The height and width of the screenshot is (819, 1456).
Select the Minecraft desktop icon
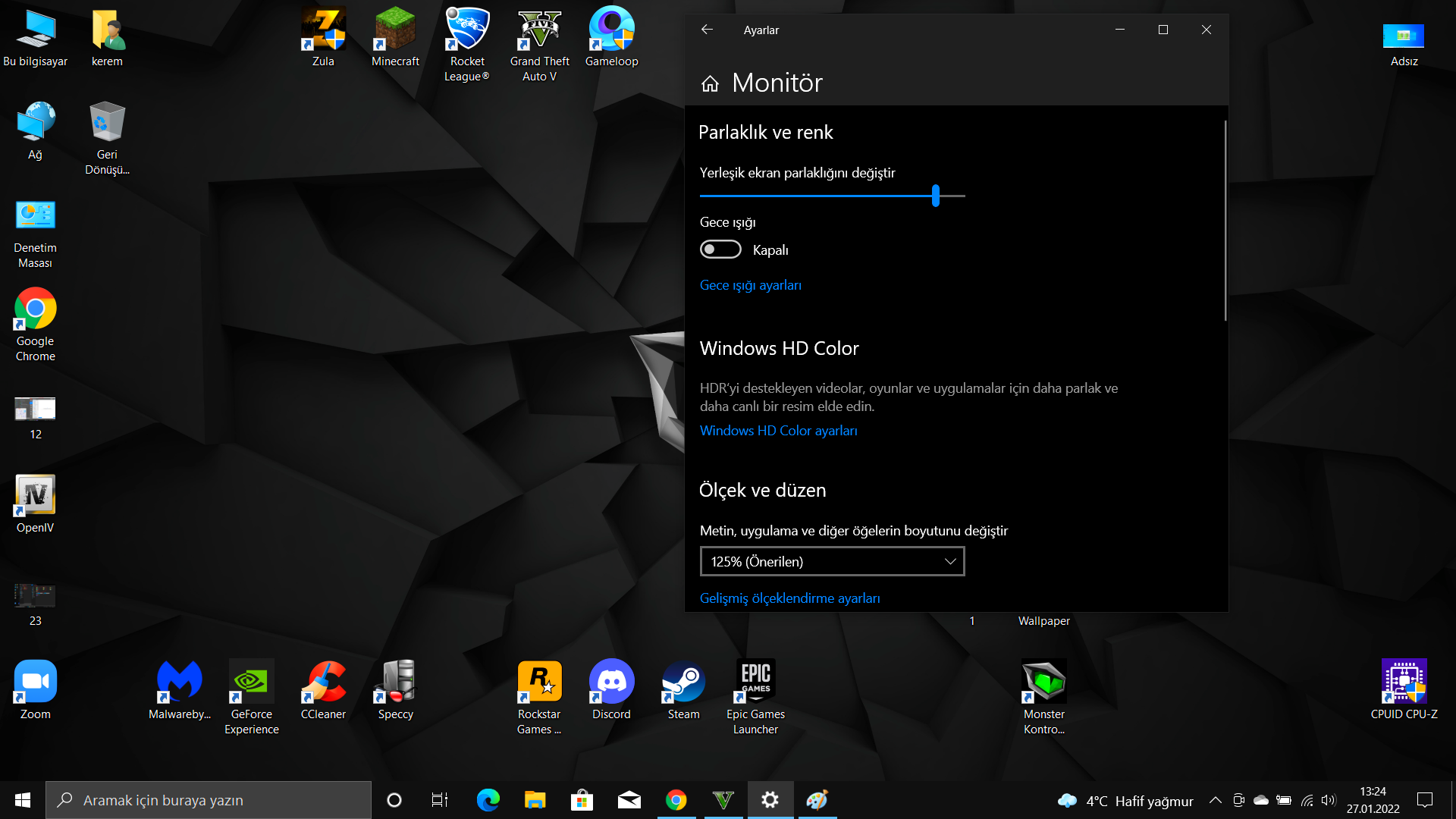point(395,30)
